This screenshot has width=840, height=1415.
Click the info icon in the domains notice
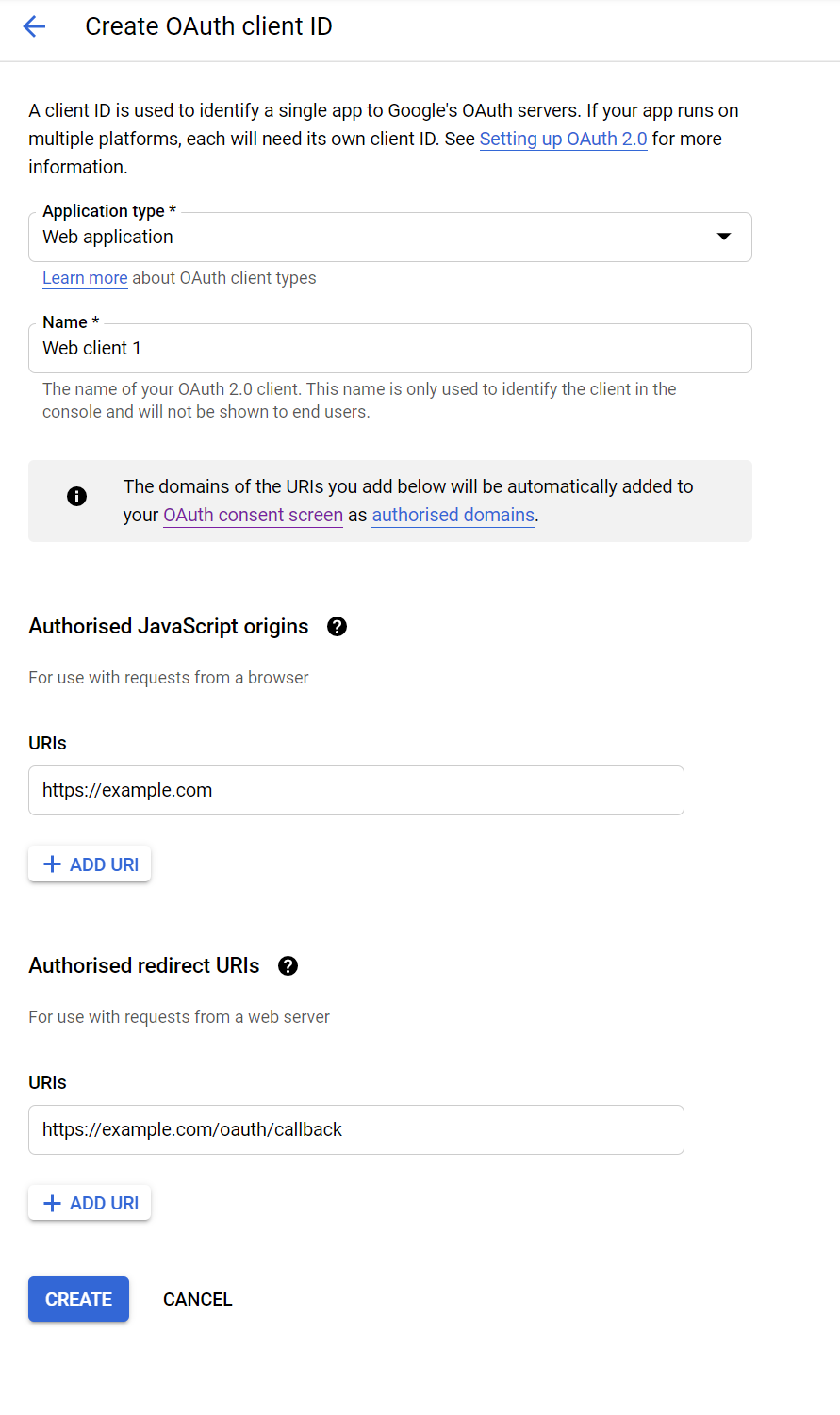click(76, 496)
